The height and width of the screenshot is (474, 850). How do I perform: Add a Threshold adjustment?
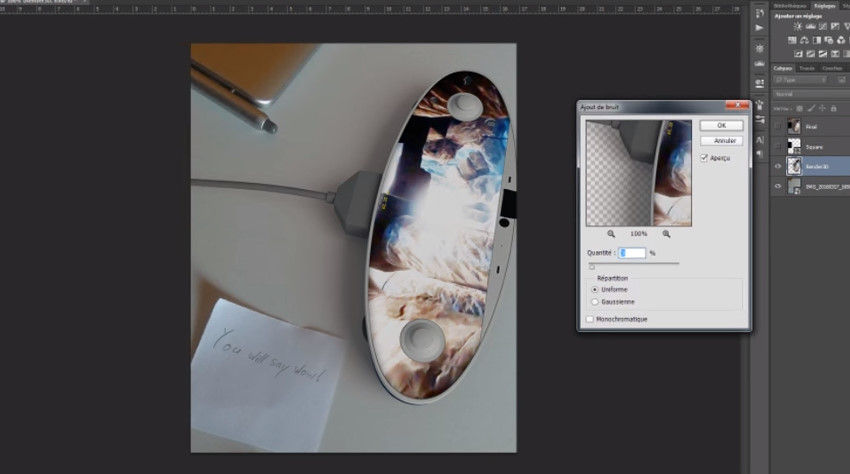point(823,54)
